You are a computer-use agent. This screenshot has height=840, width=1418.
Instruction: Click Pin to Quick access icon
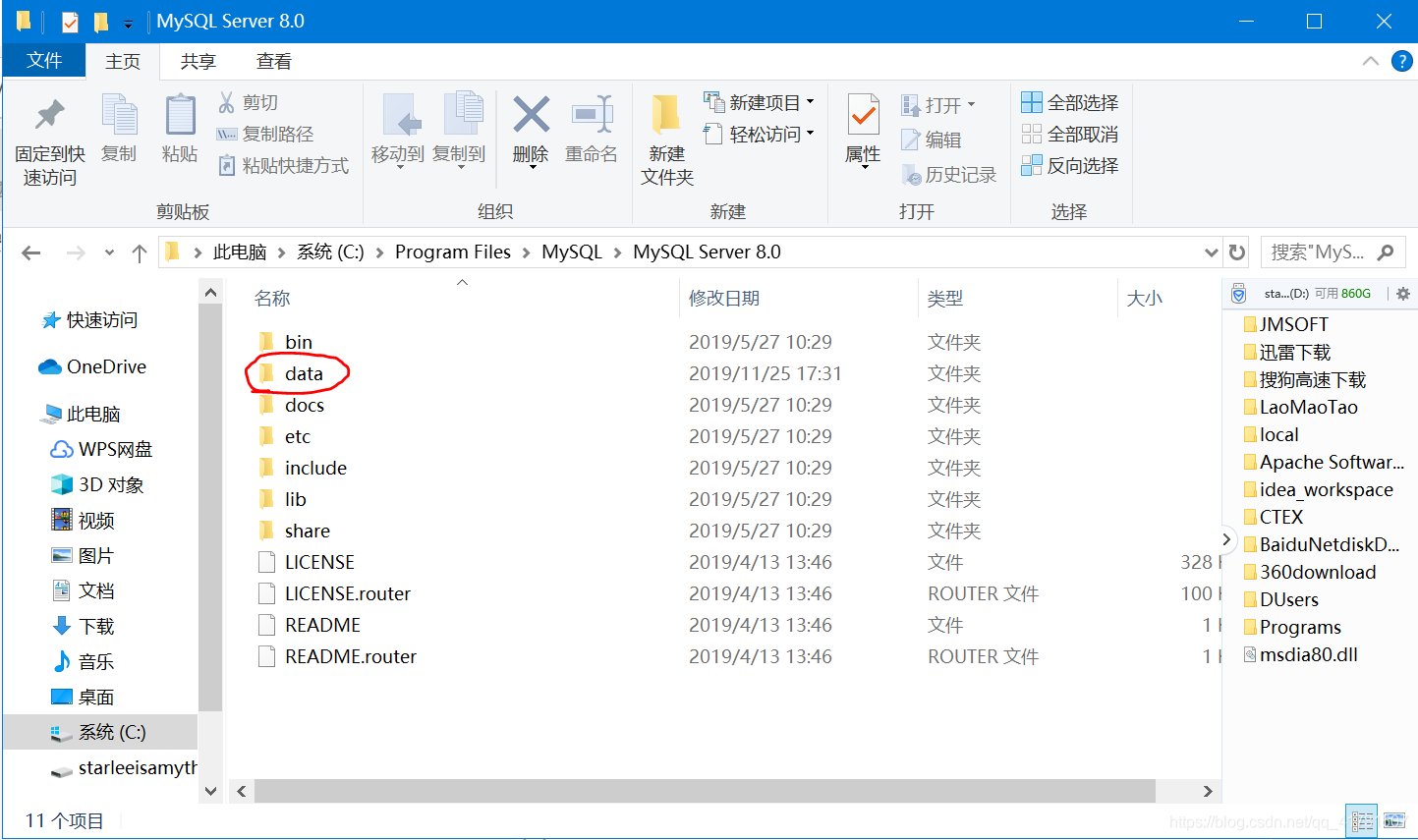tap(49, 116)
